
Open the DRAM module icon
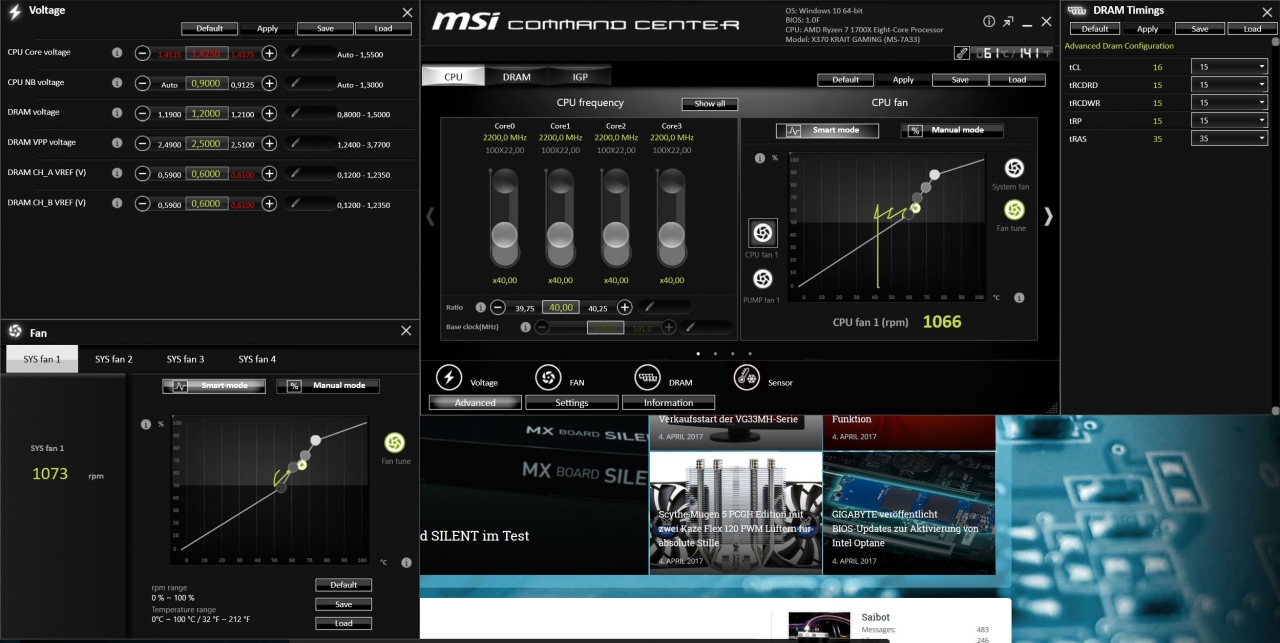pos(647,377)
